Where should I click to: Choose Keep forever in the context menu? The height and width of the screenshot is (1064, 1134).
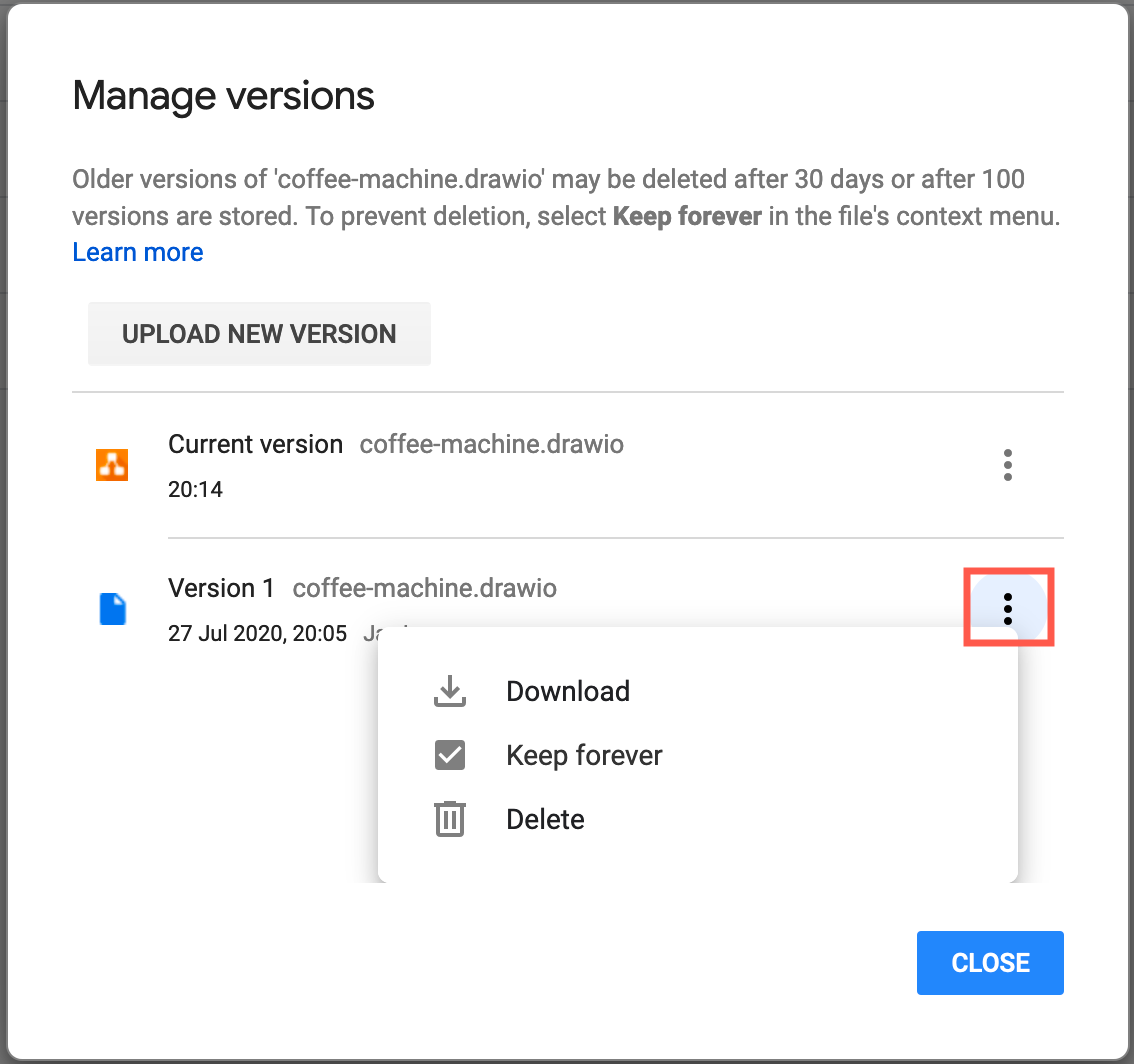pyautogui.click(x=584, y=755)
